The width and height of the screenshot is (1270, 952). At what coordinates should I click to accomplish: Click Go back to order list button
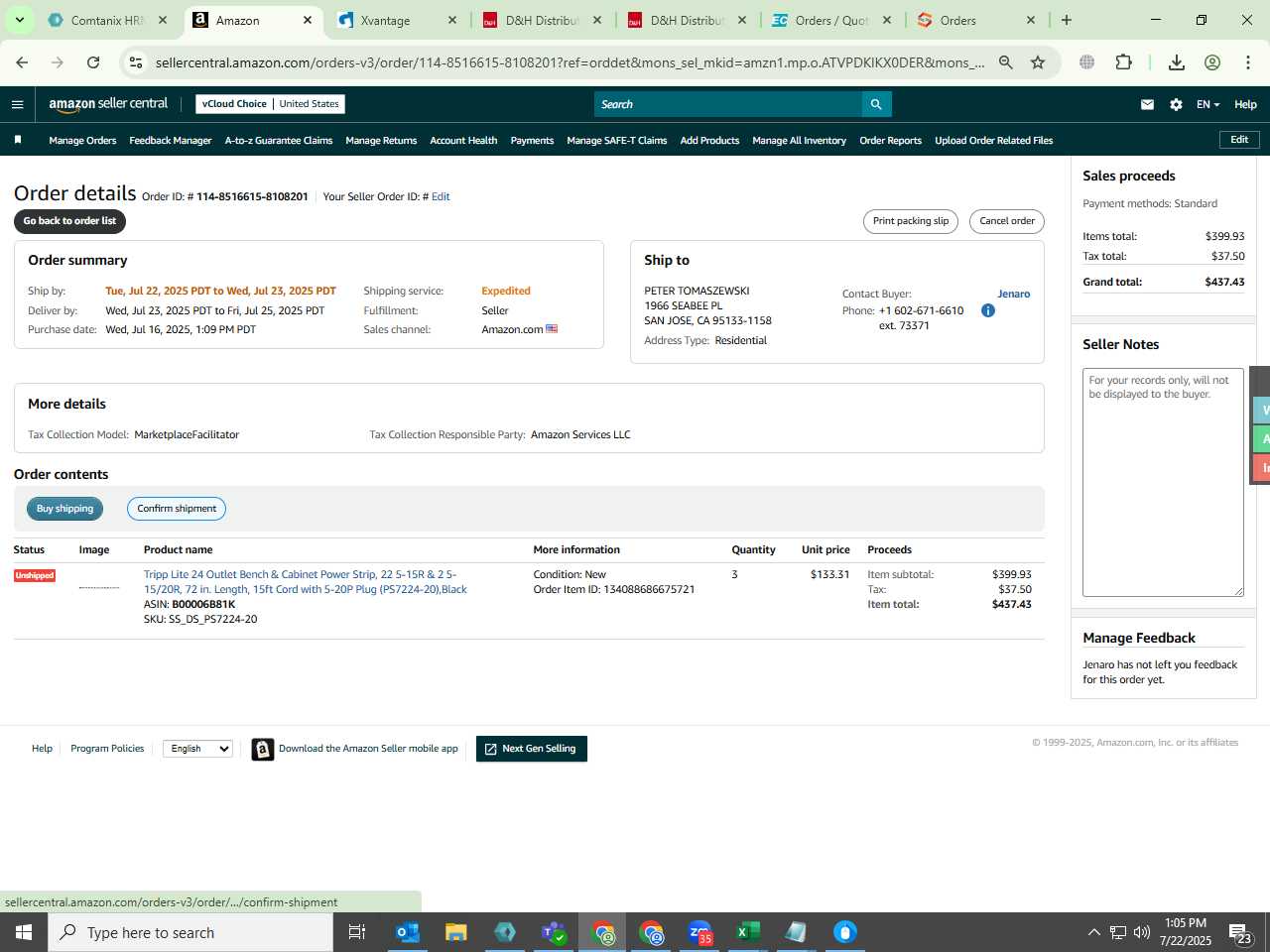coord(69,221)
